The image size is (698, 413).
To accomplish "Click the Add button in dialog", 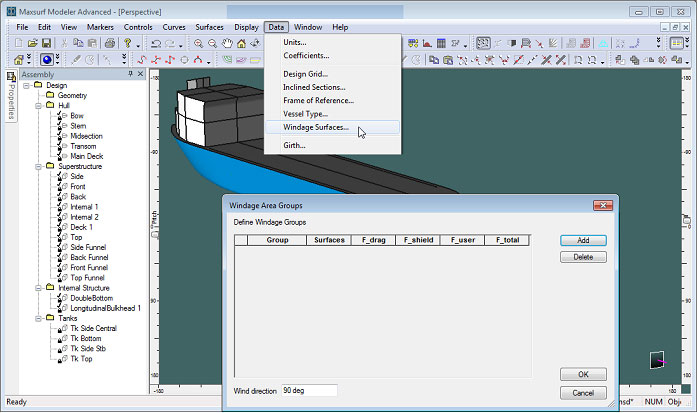I will tap(583, 241).
